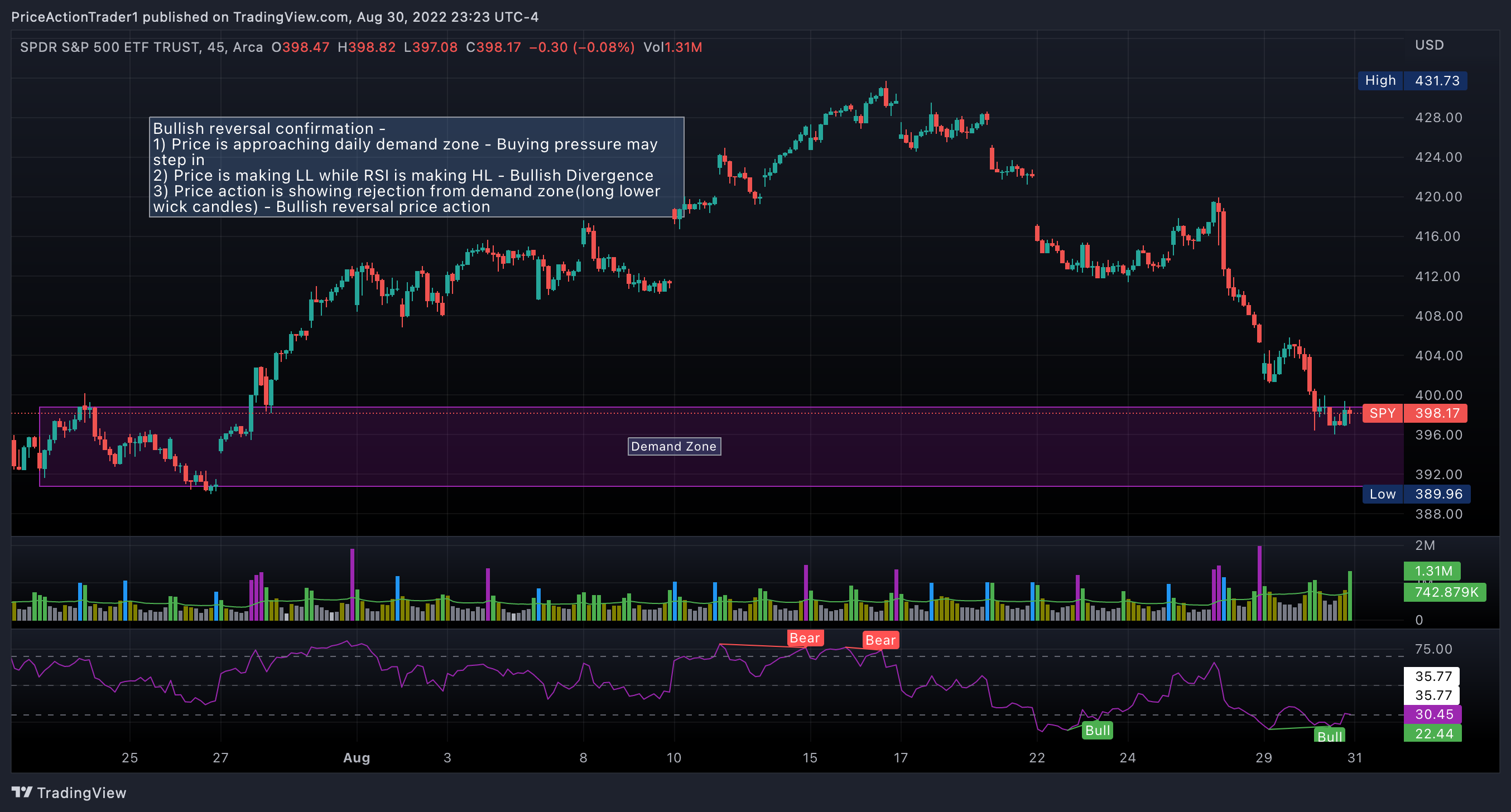Click the Demand Zone label
The width and height of the screenshot is (1511, 812).
[x=674, y=446]
